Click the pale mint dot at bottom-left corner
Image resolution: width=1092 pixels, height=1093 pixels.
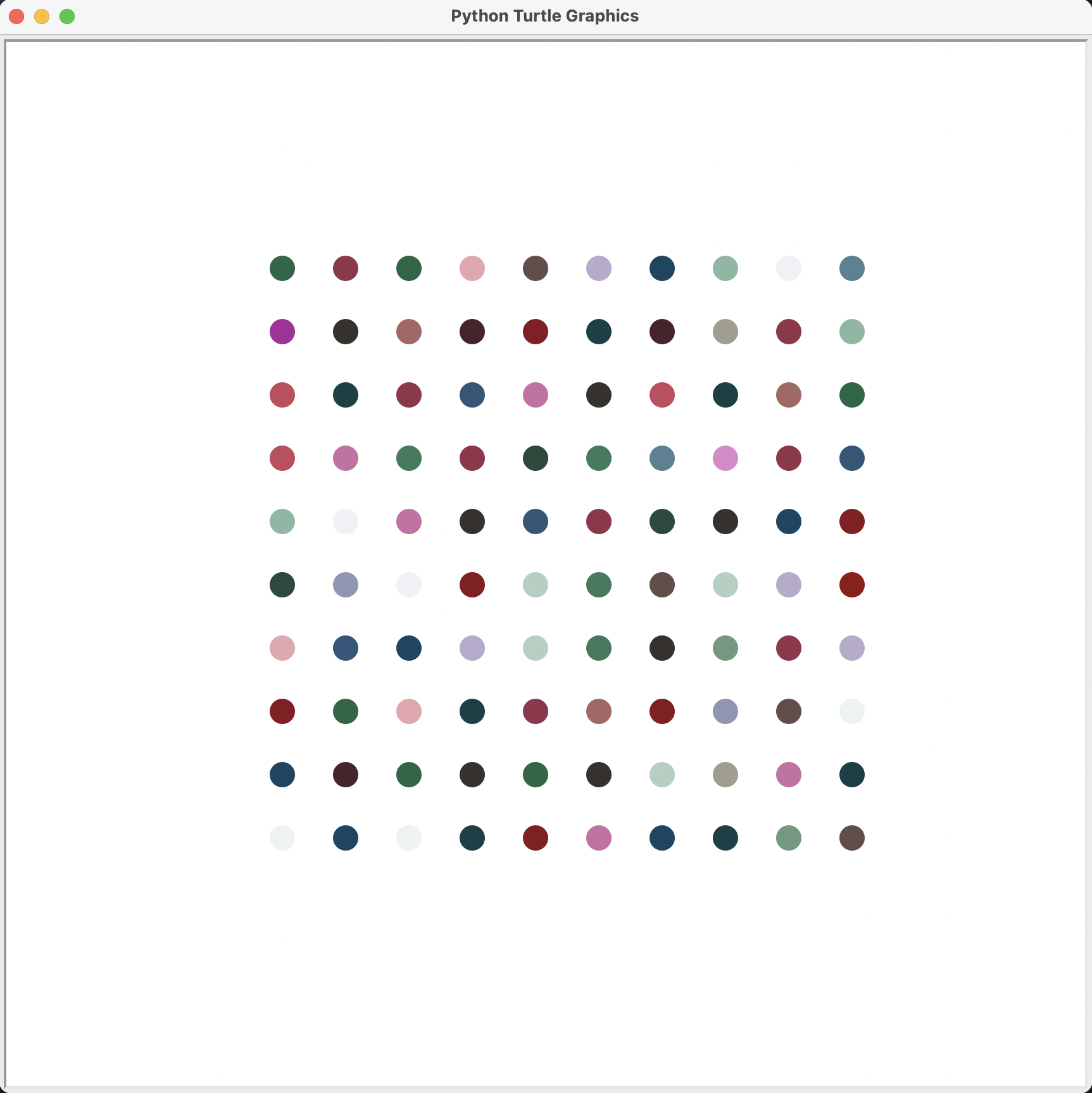click(x=282, y=838)
